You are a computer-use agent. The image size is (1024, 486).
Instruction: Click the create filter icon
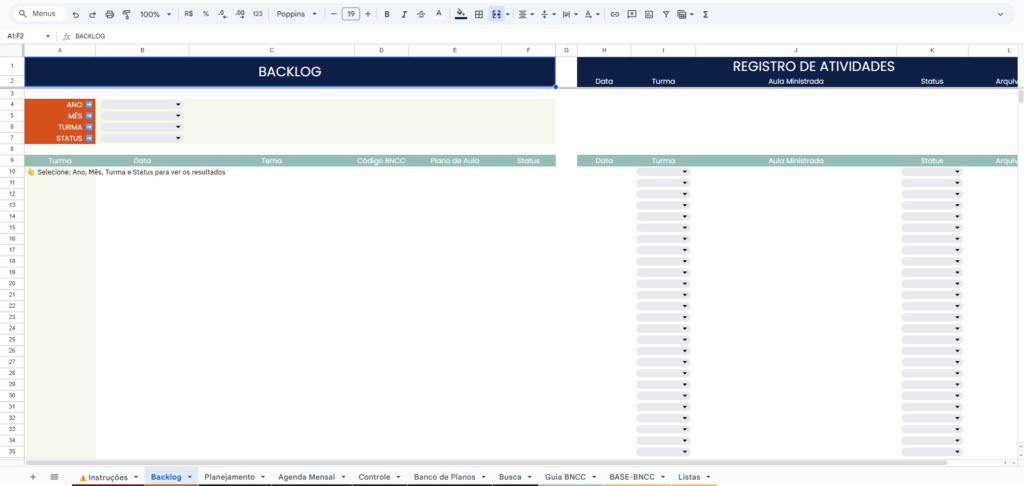(666, 15)
